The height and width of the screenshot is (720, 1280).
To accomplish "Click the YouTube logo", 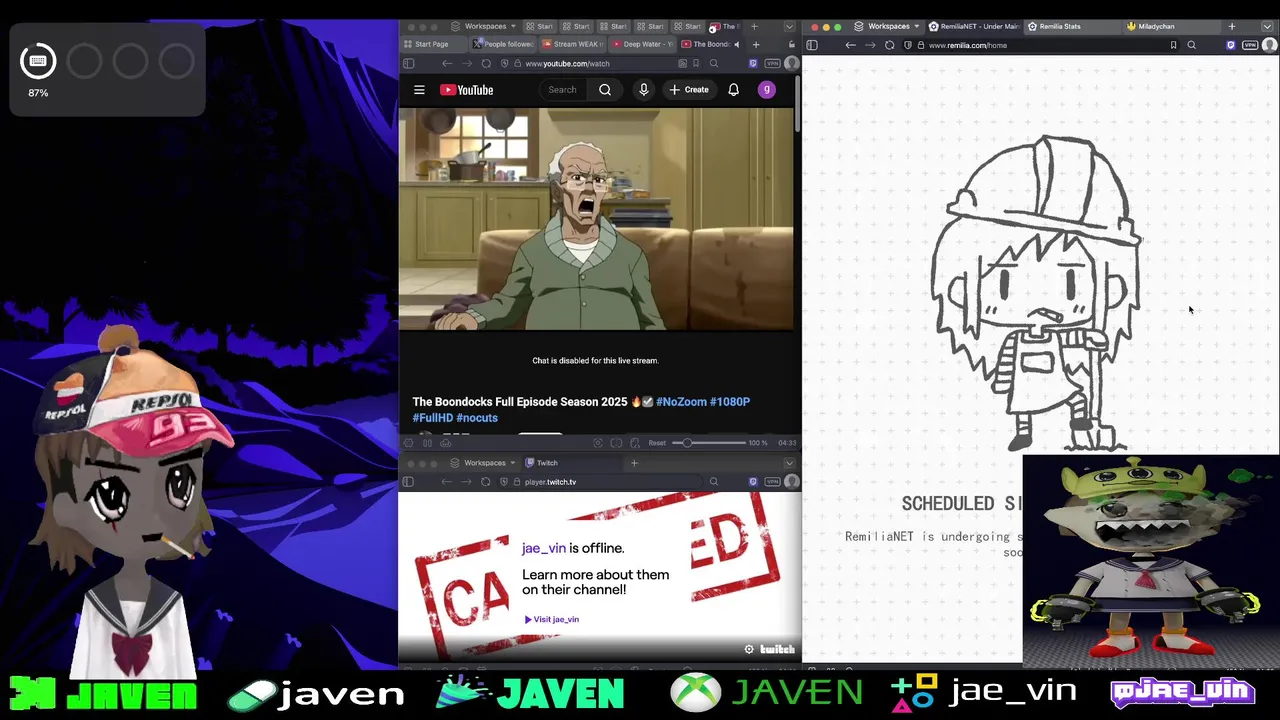I will pos(466,90).
